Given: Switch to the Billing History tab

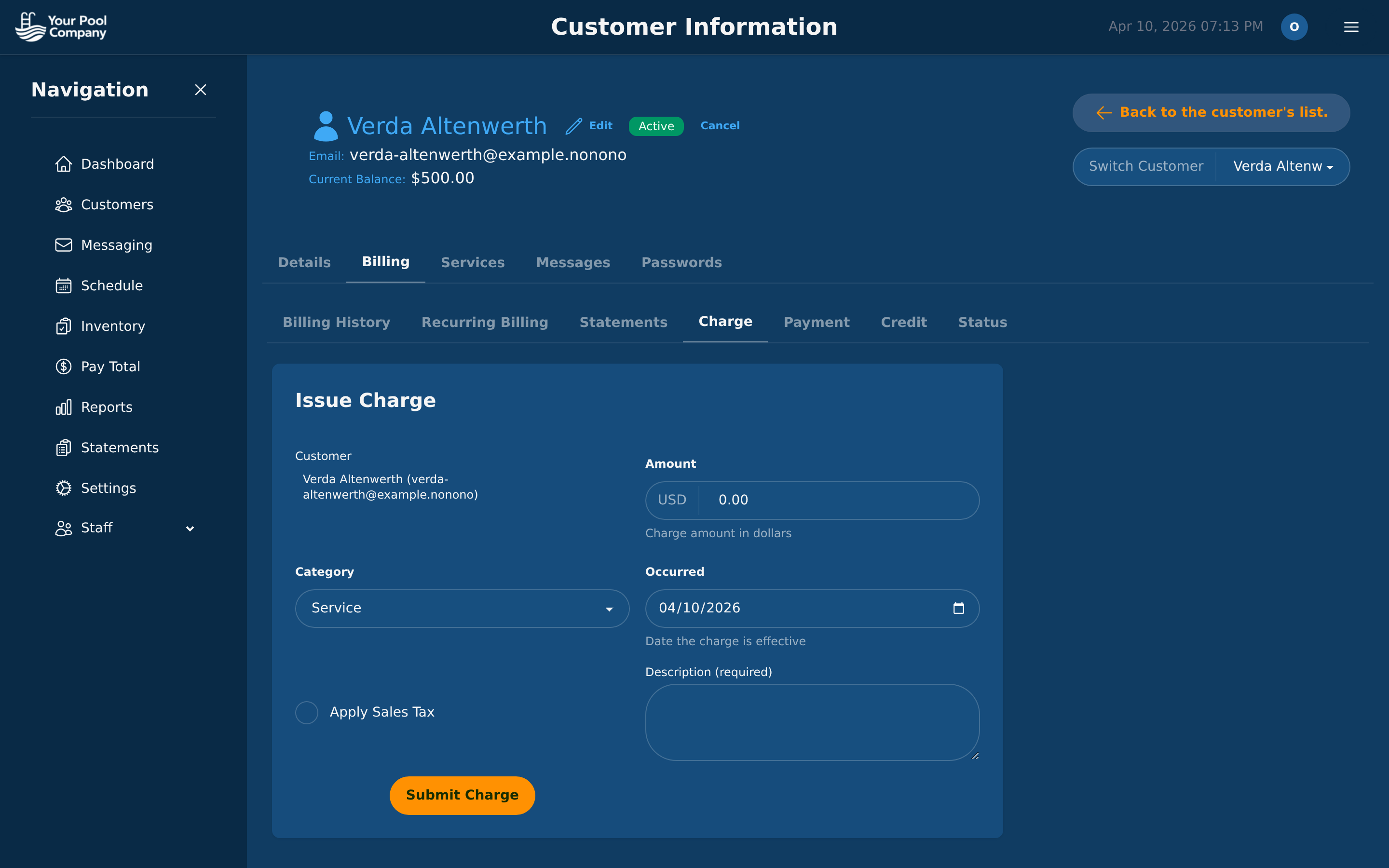Looking at the screenshot, I should coord(336,322).
